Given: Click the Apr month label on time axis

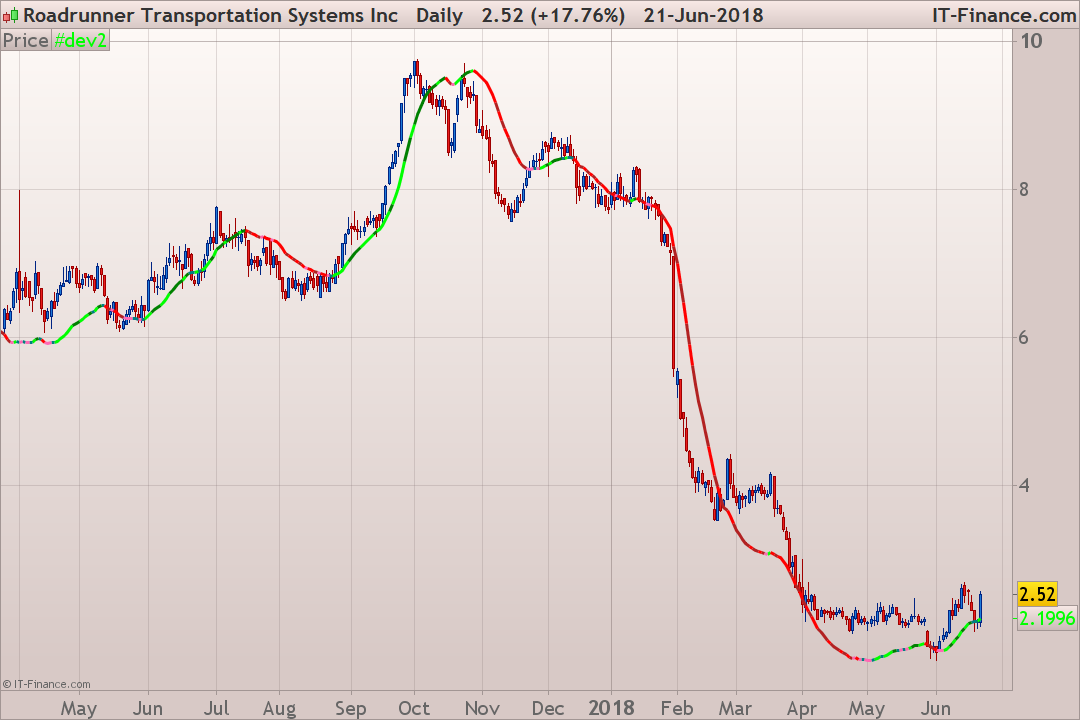Looking at the screenshot, I should click(x=802, y=708).
